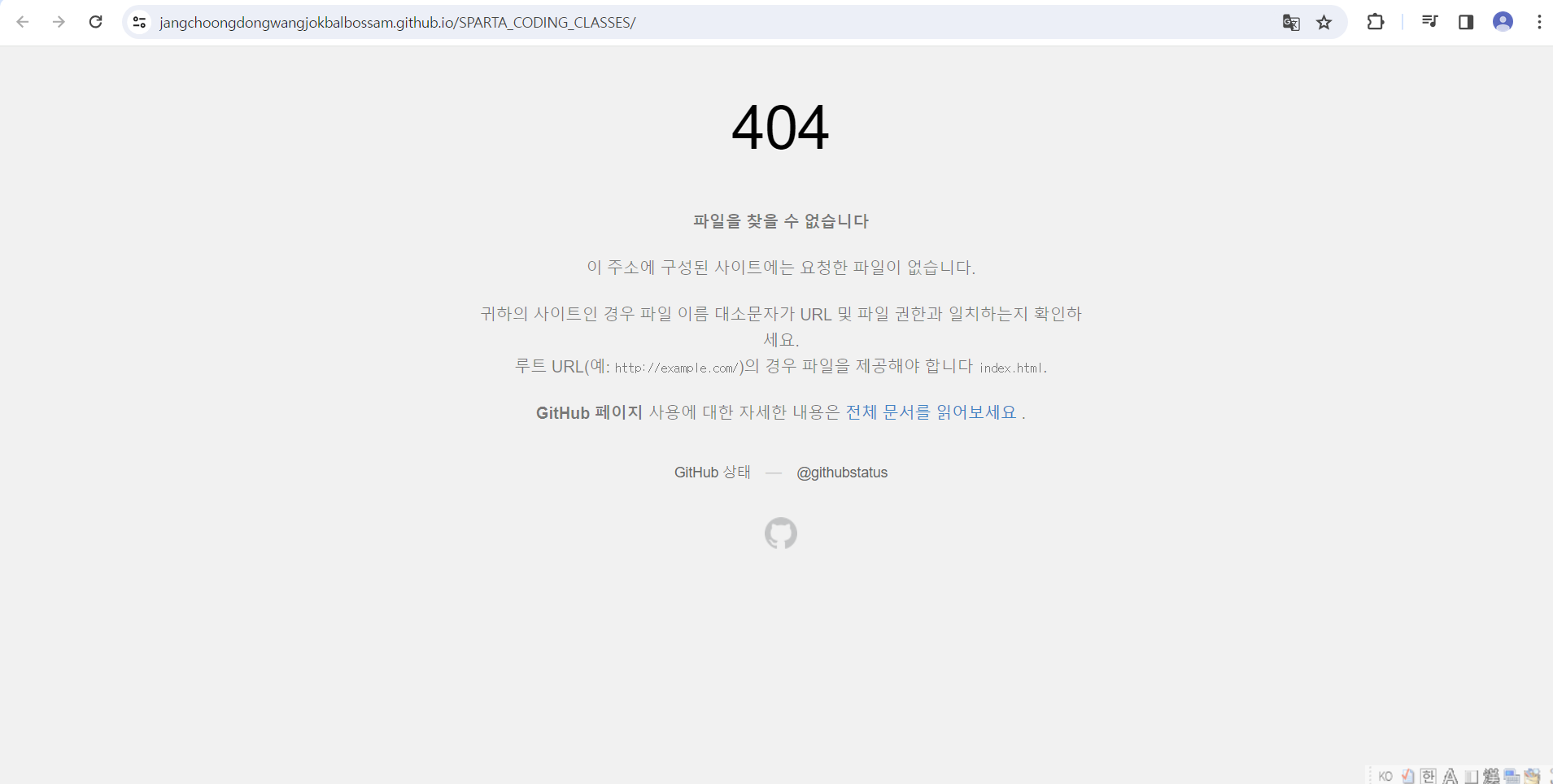
Task: Click the large 404 heading
Action: (x=780, y=128)
